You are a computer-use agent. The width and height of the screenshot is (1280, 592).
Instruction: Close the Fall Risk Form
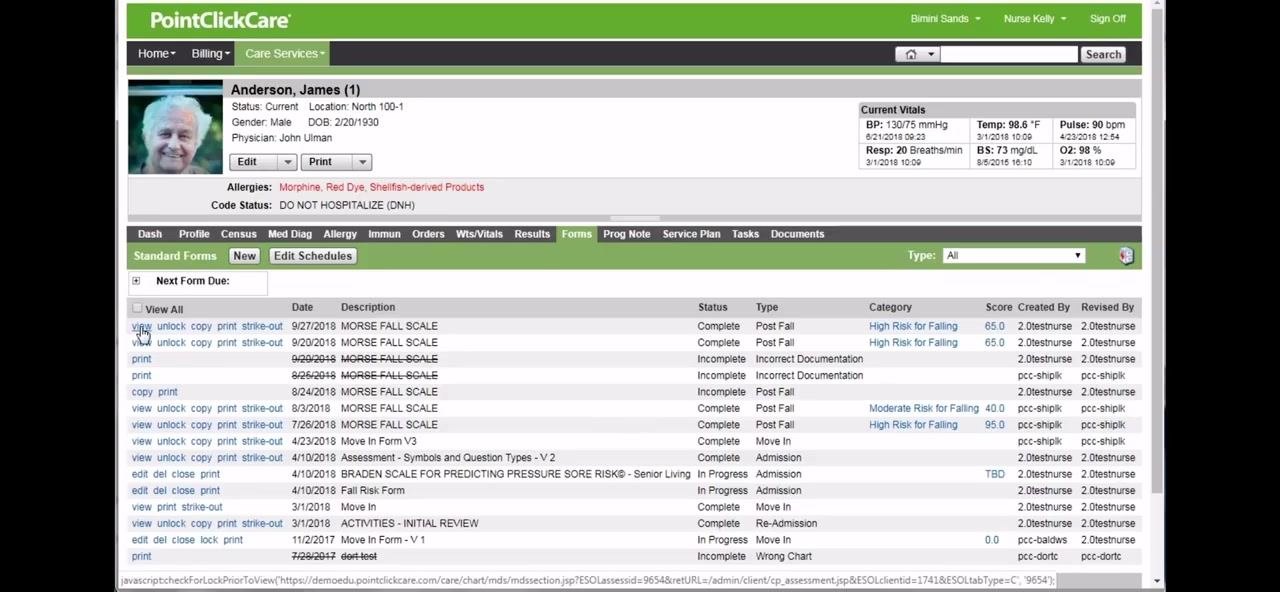click(x=183, y=491)
